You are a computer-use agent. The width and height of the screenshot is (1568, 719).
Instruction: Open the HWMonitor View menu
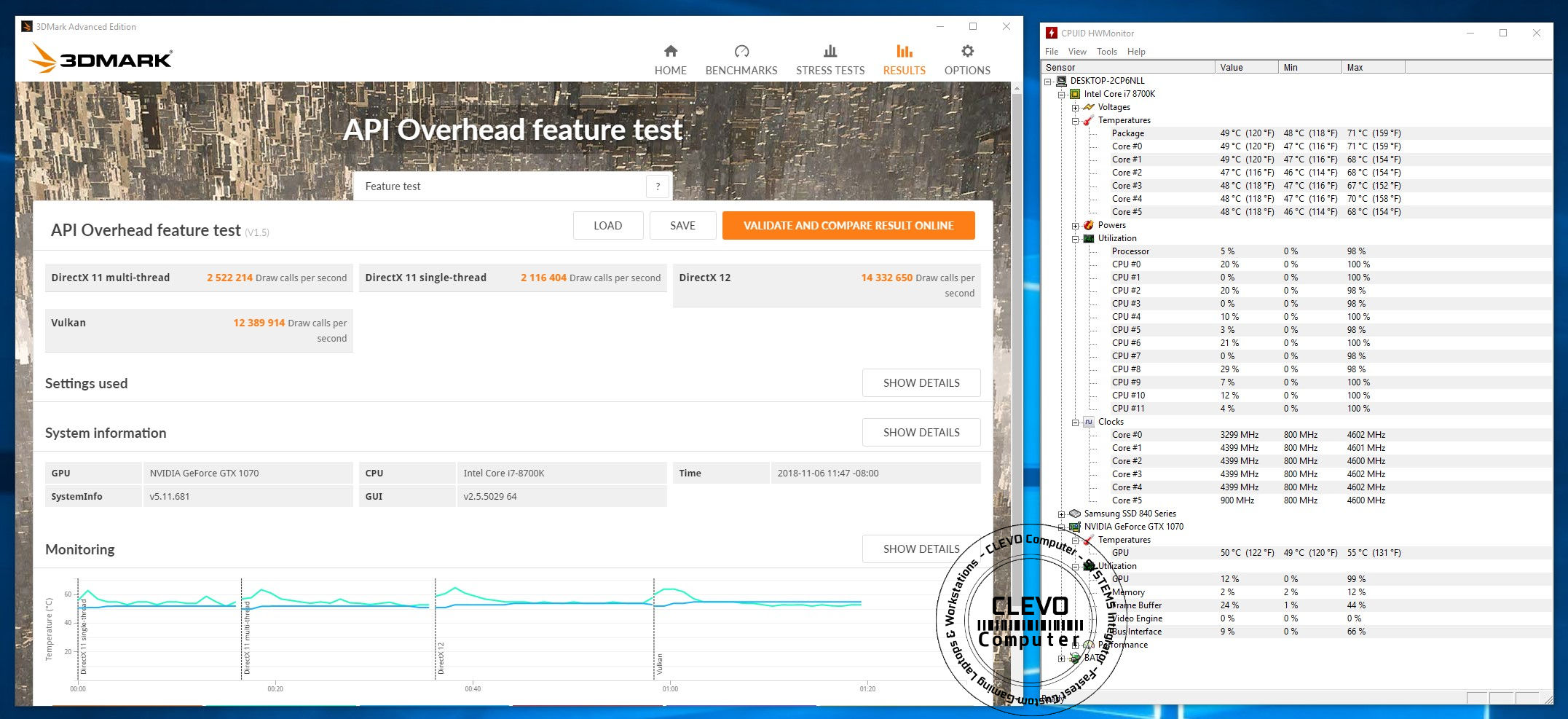(x=1077, y=52)
